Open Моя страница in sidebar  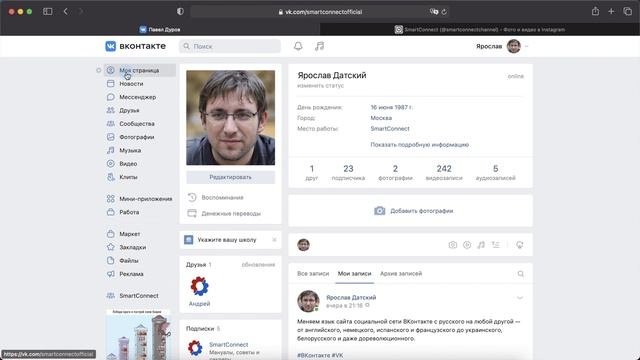tap(140, 70)
